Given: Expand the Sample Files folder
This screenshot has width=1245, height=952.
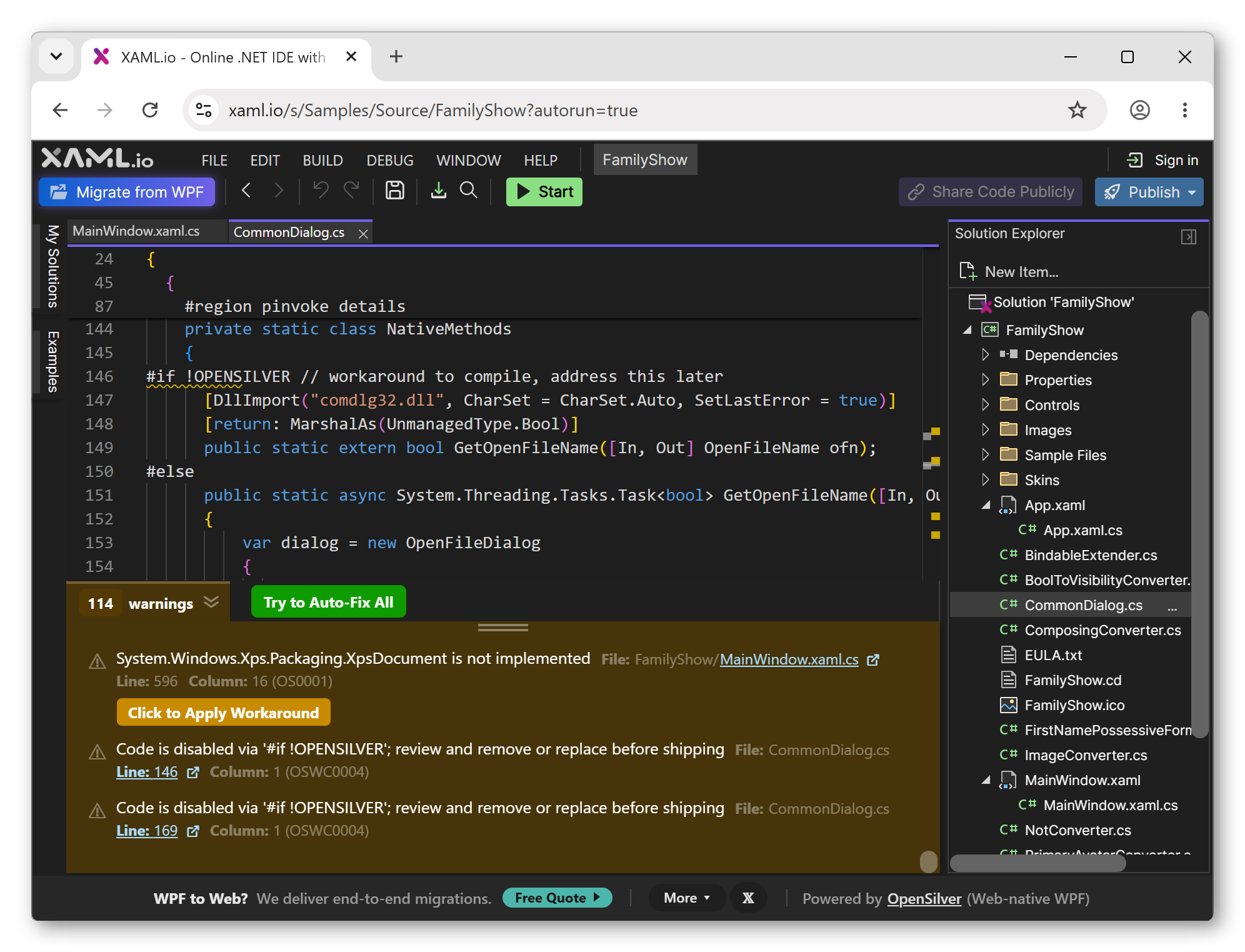Looking at the screenshot, I should click(985, 455).
